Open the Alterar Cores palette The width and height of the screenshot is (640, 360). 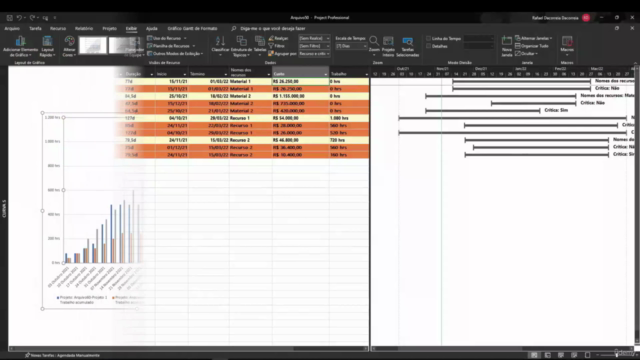(69, 47)
